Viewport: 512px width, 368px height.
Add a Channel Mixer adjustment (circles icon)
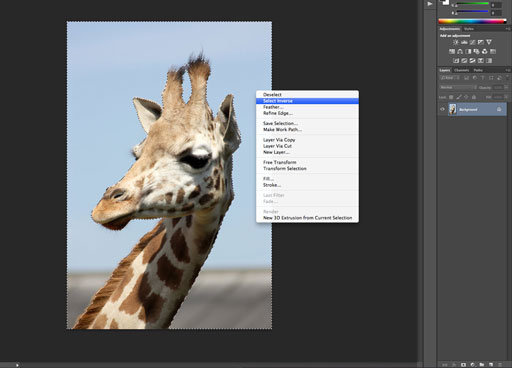485,51
